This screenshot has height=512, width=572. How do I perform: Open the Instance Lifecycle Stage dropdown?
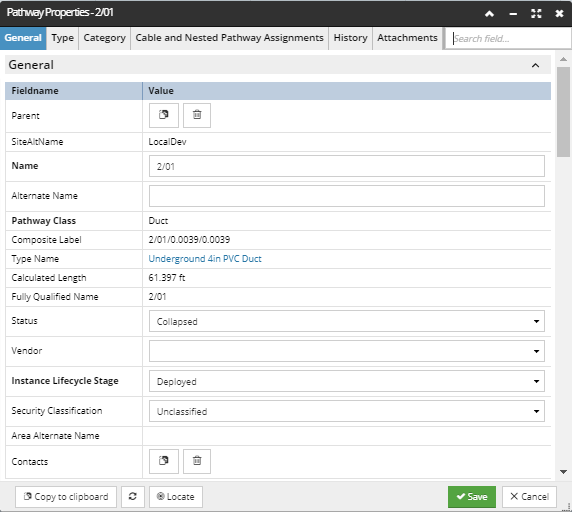click(x=347, y=381)
